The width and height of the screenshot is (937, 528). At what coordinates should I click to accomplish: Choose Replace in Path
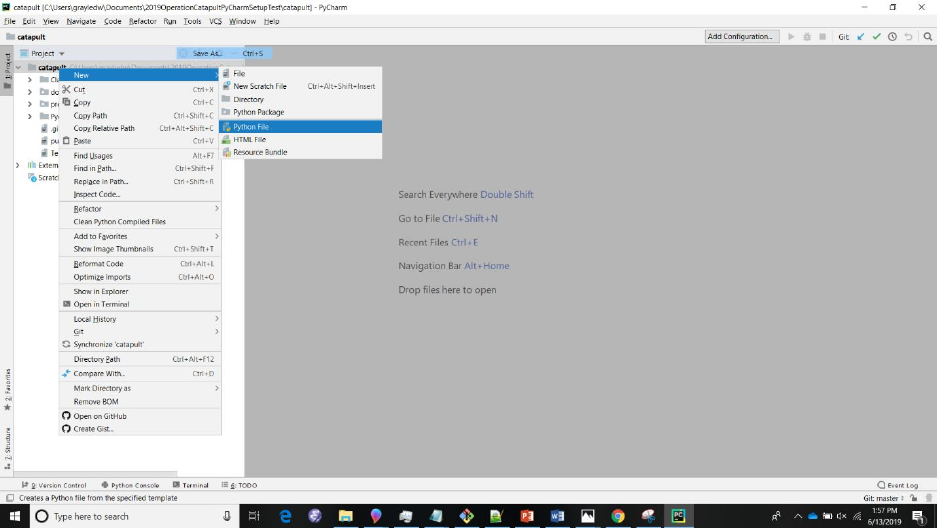[x=140, y=182]
